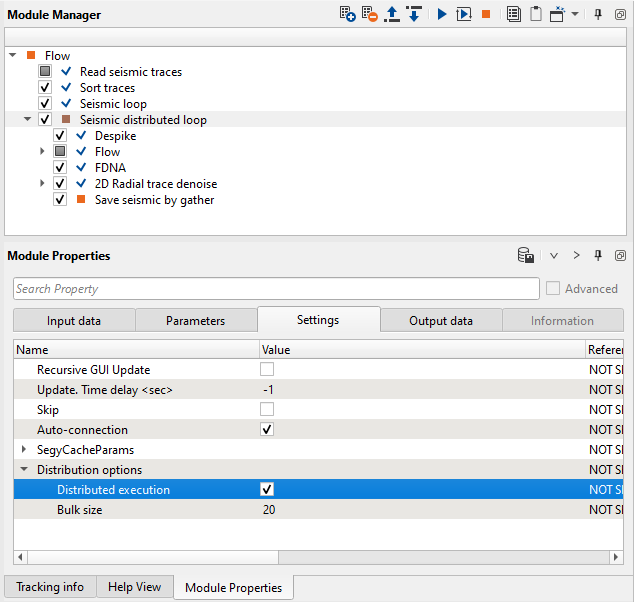This screenshot has width=634, height=602.
Task: Toggle the Despike module checkbox
Action: (61, 136)
